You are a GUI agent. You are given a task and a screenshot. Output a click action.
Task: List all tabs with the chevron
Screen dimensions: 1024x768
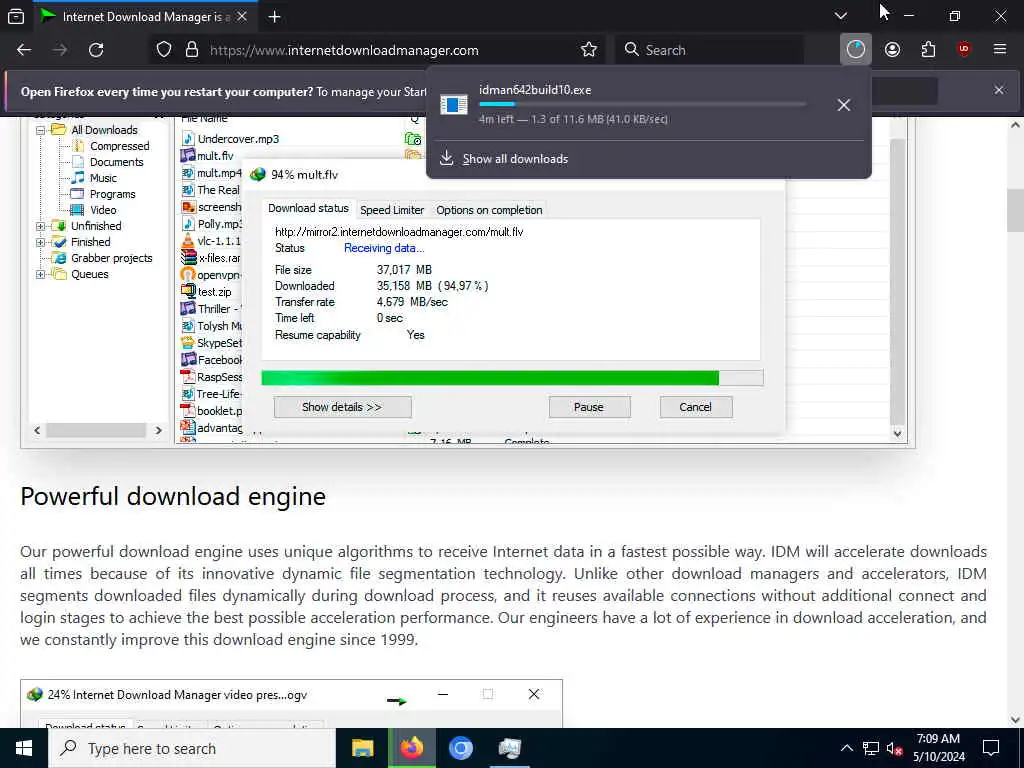coord(840,16)
